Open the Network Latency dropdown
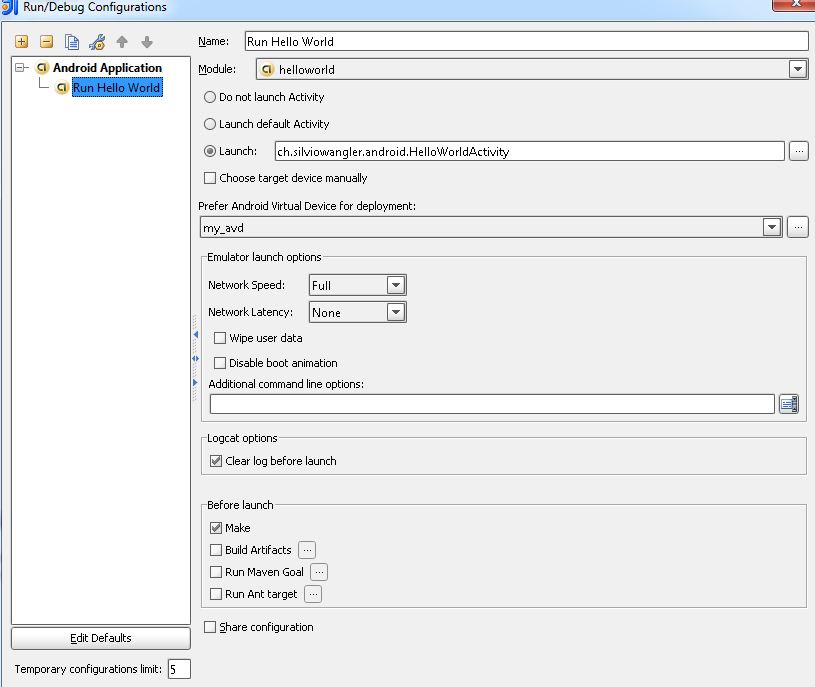The image size is (815, 687). pyautogui.click(x=396, y=312)
